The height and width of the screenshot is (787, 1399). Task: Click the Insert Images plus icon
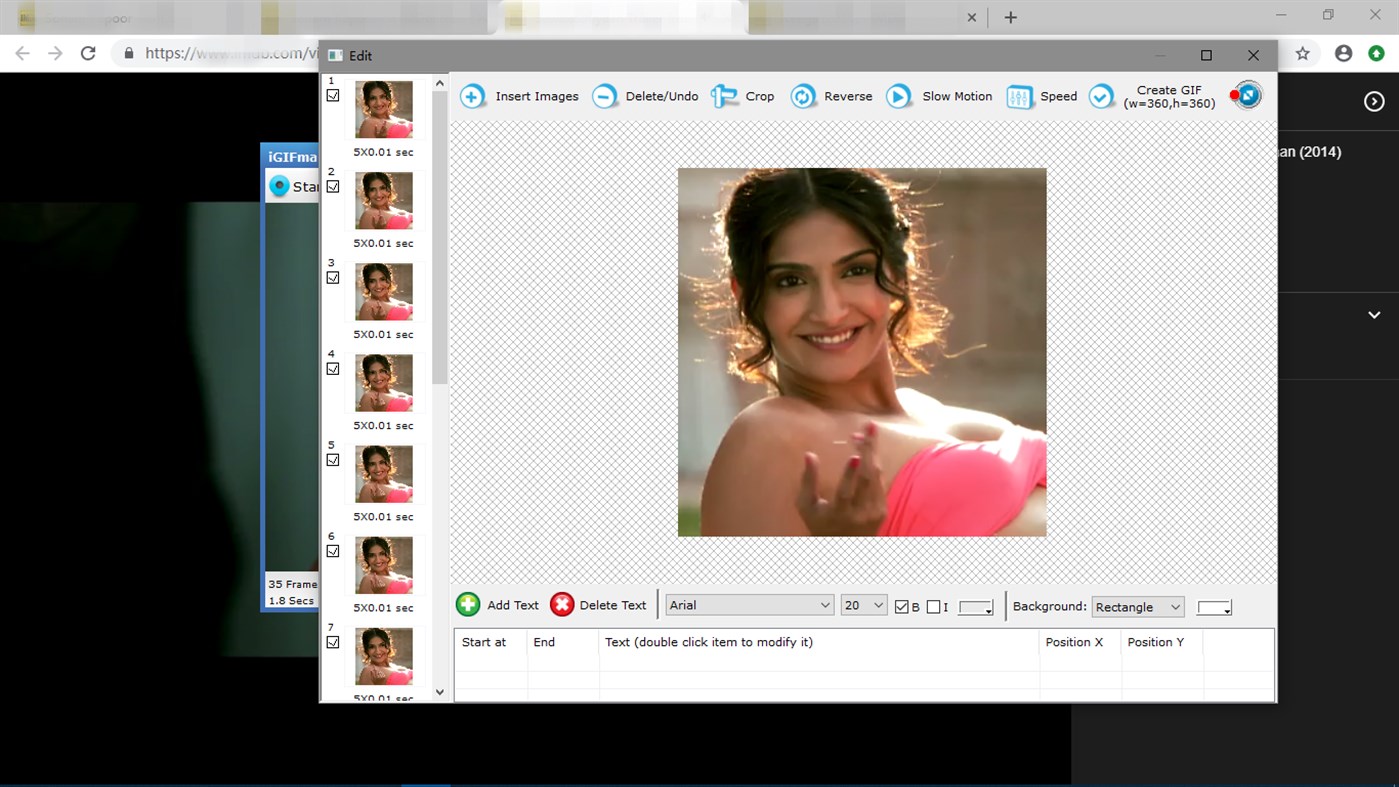pos(472,96)
